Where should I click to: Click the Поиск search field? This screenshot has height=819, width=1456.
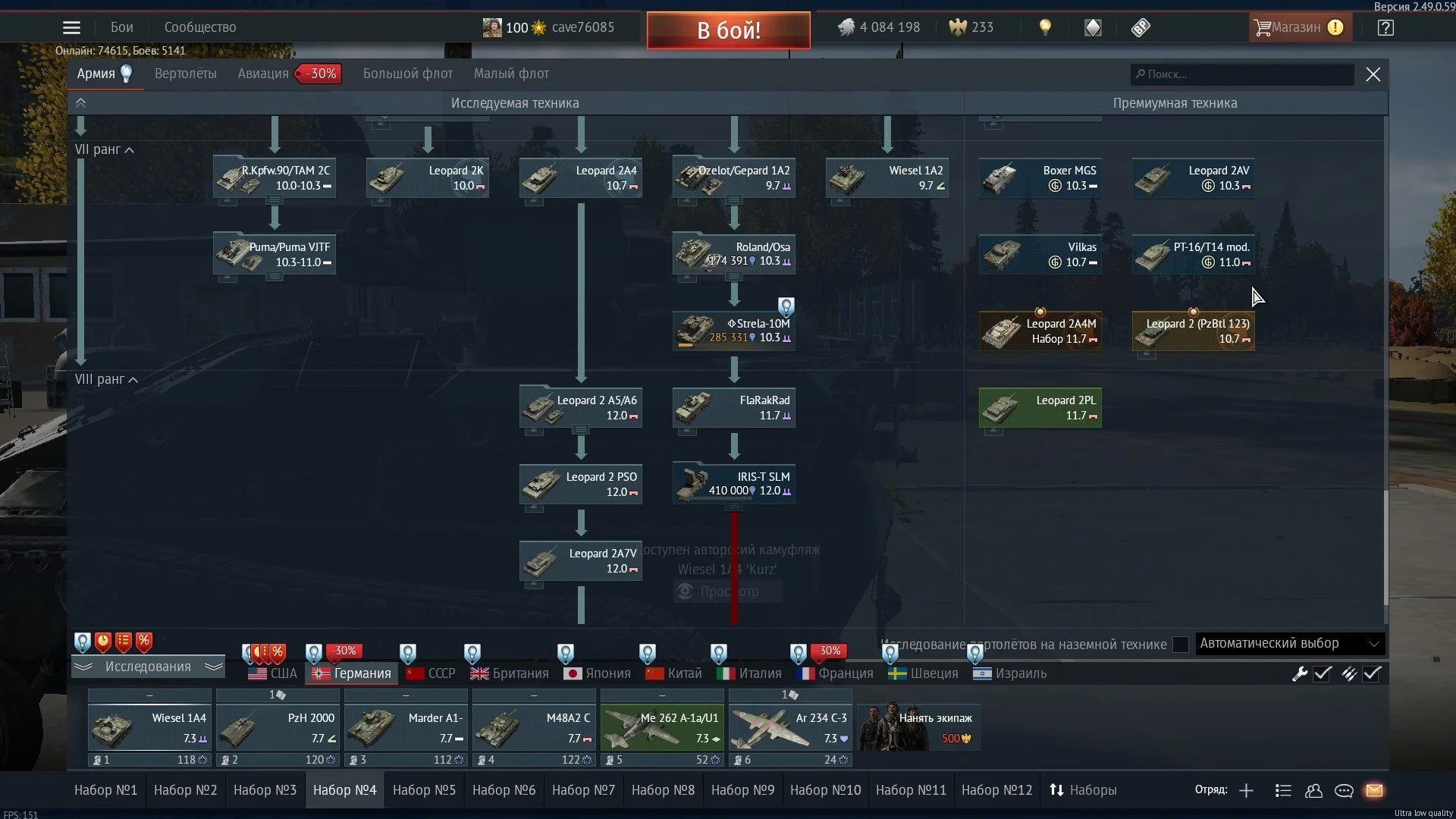[1244, 74]
